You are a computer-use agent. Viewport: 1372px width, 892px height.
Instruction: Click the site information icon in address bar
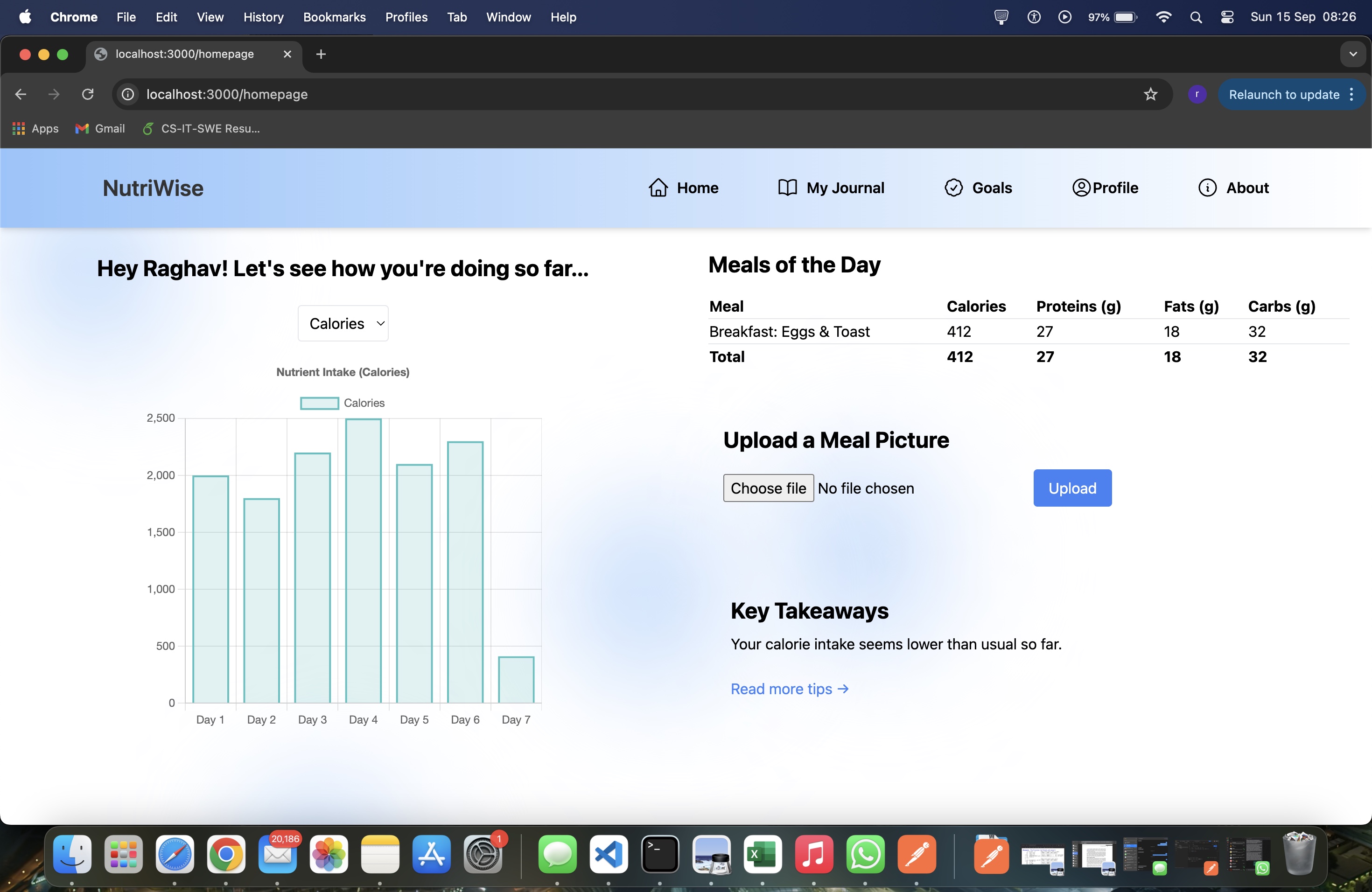(x=128, y=95)
